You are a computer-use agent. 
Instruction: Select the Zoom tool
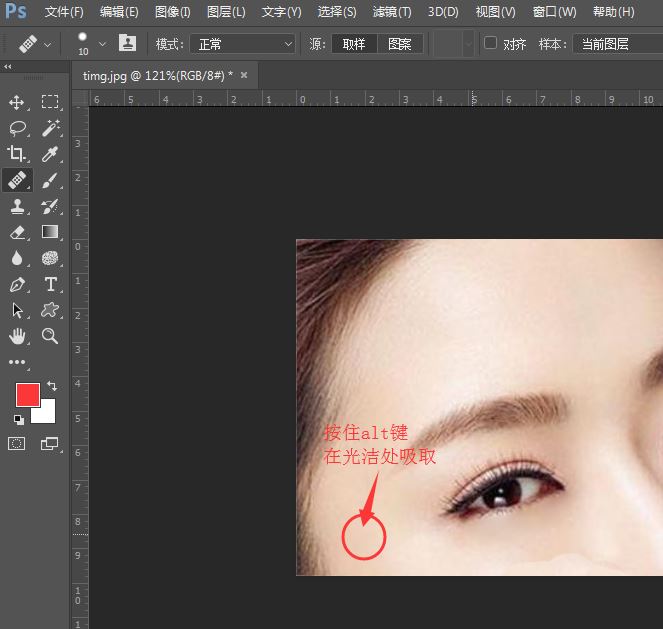click(50, 336)
